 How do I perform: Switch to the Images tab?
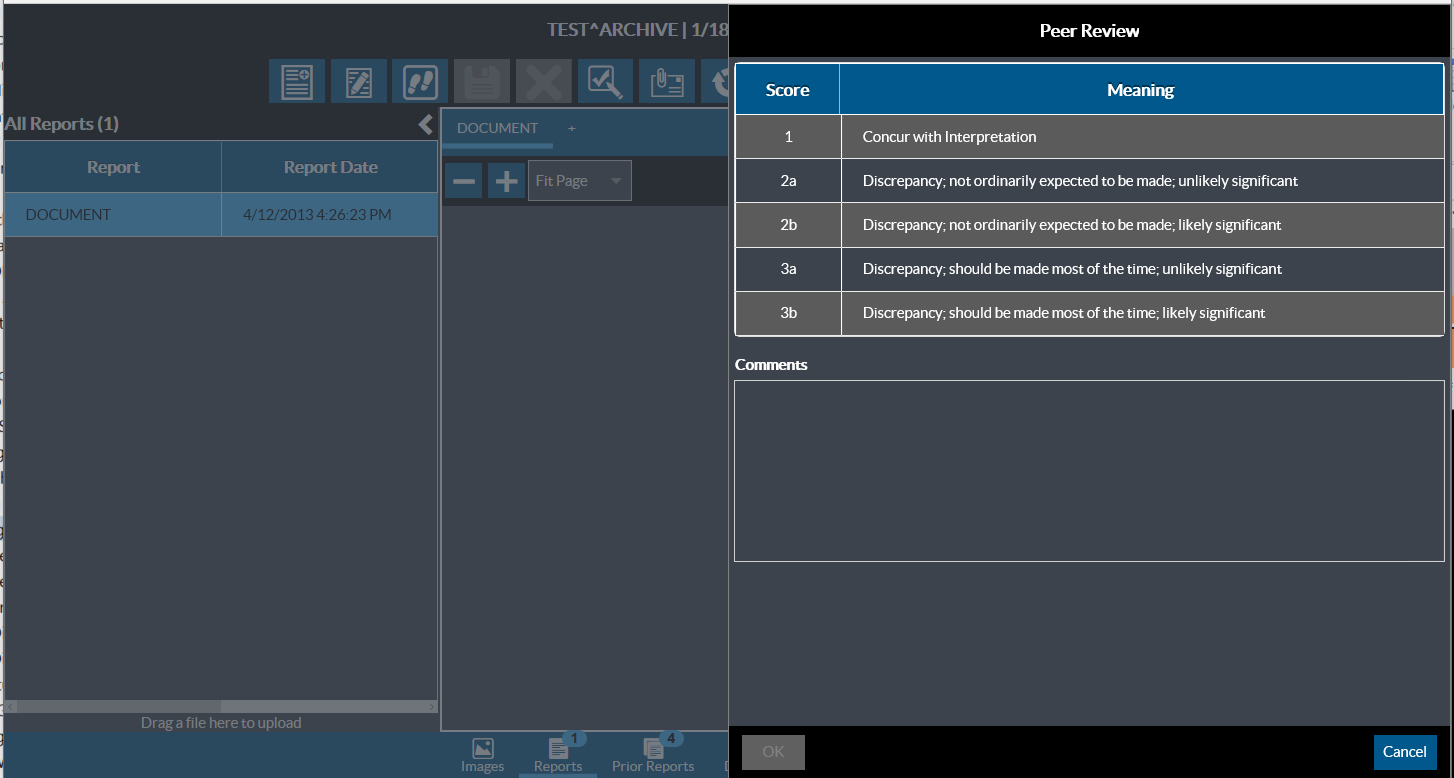[482, 755]
